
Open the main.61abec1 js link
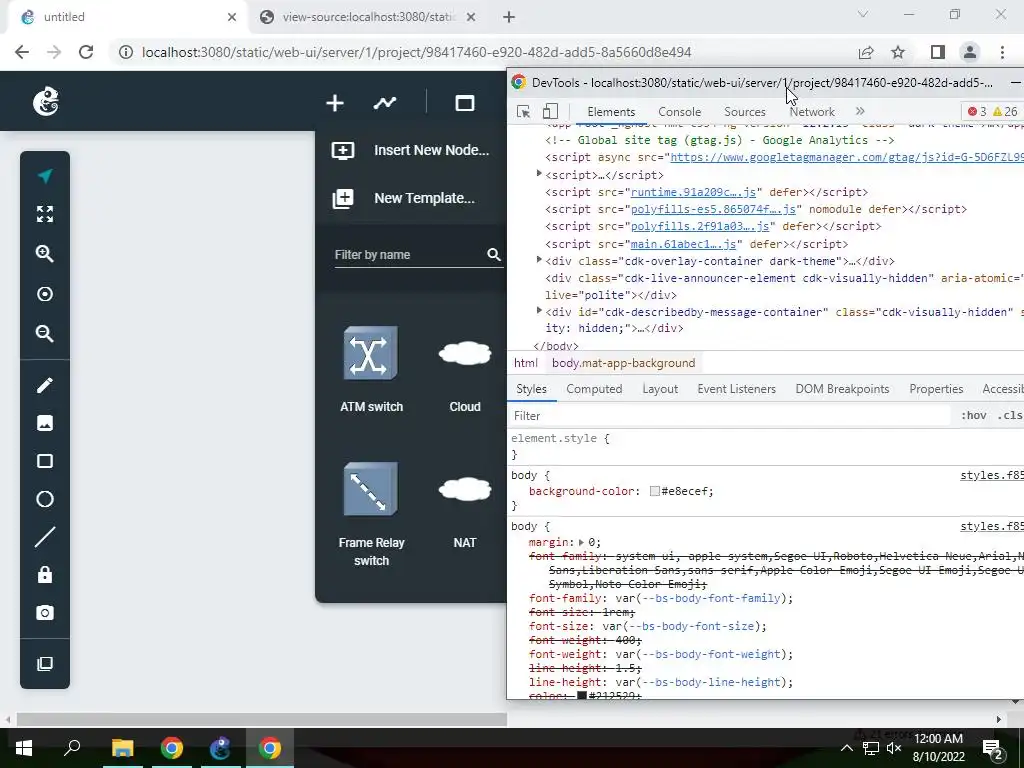pos(683,244)
